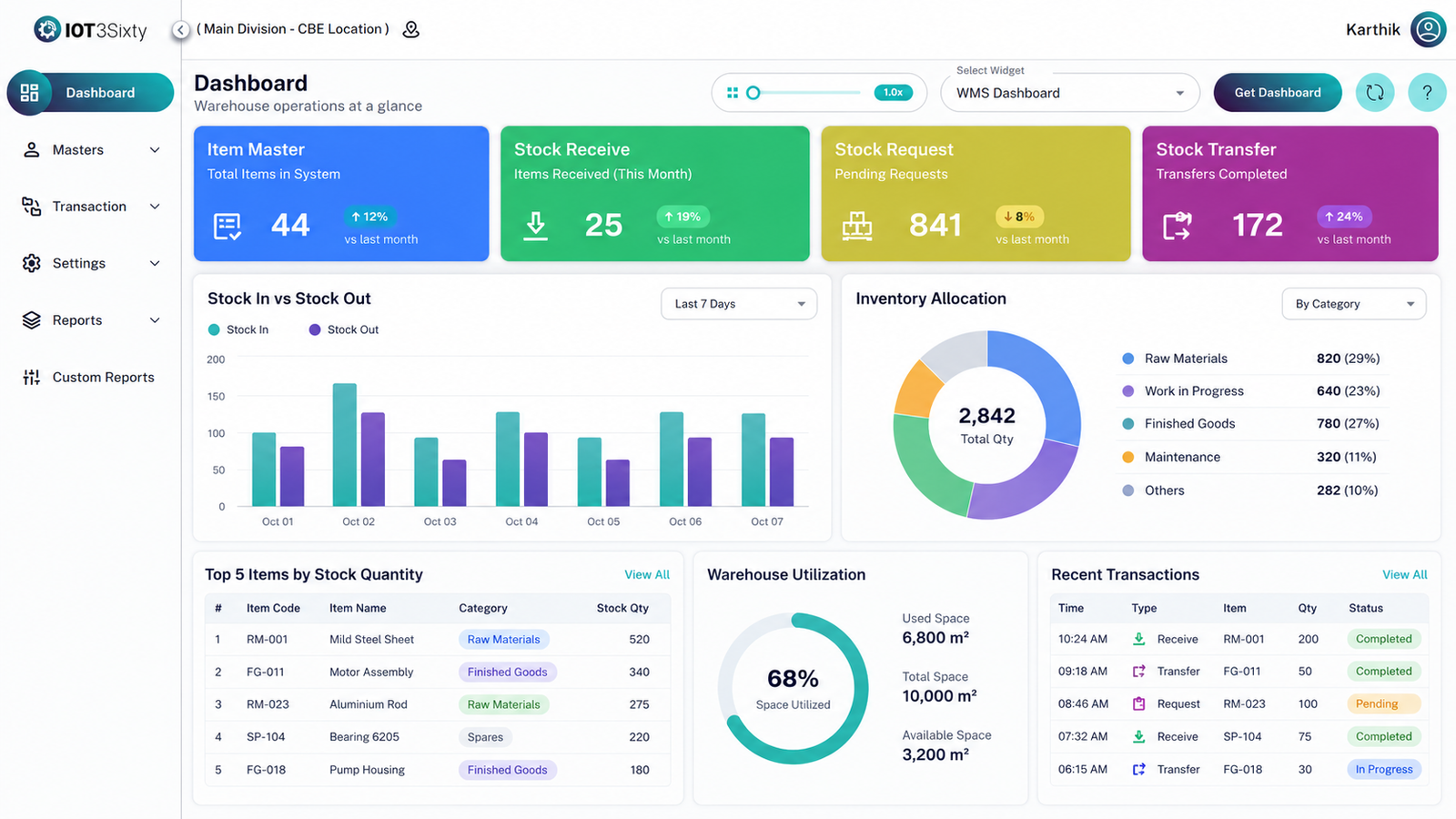Viewport: 1456px width, 819px height.
Task: Click the Receive icon in the 10:24 AM row
Action: 1138,639
